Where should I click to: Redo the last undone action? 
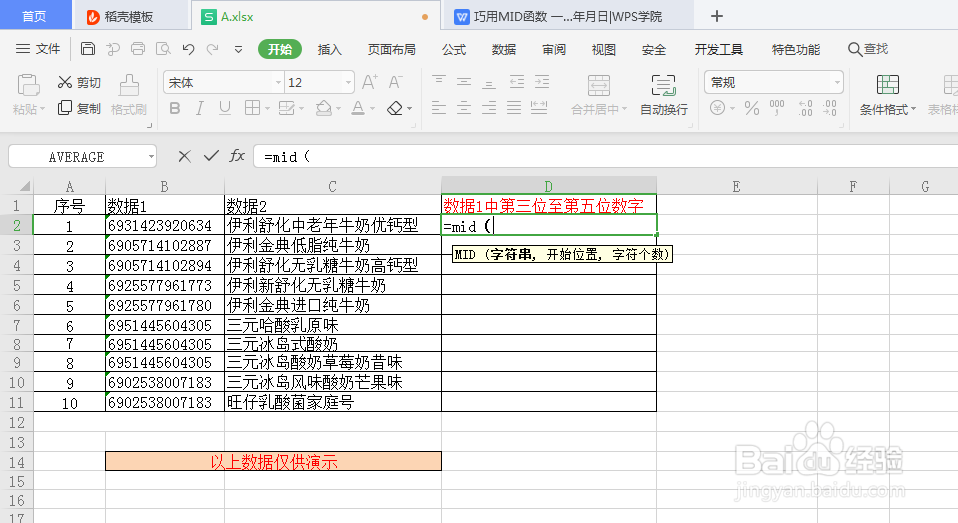point(213,49)
